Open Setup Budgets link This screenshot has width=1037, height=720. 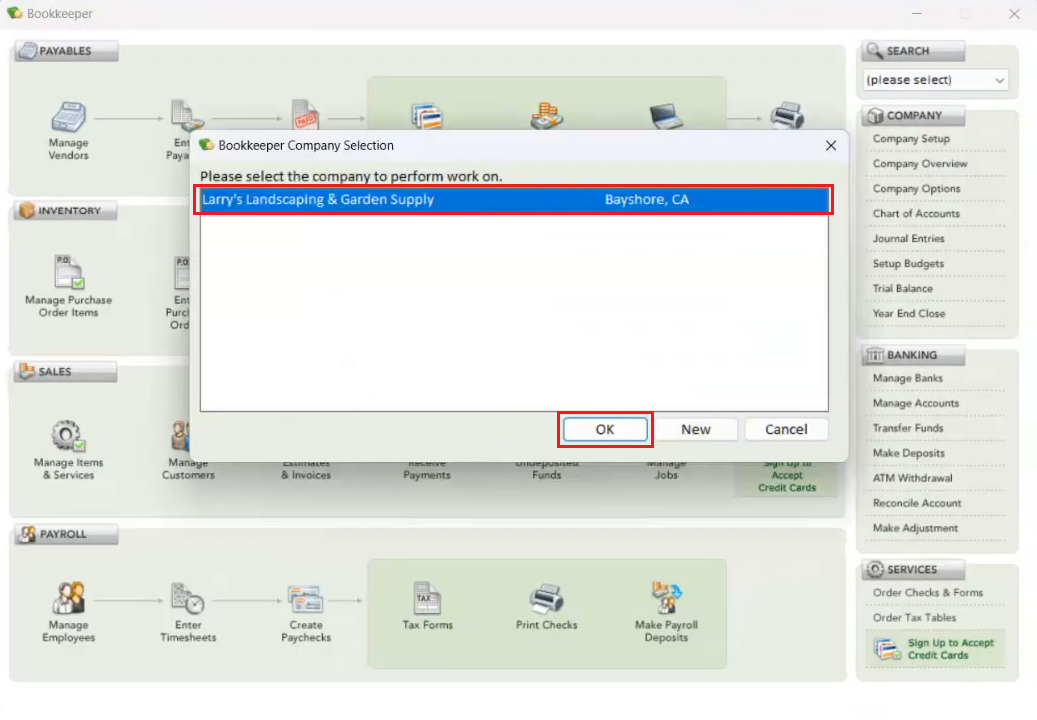point(908,264)
